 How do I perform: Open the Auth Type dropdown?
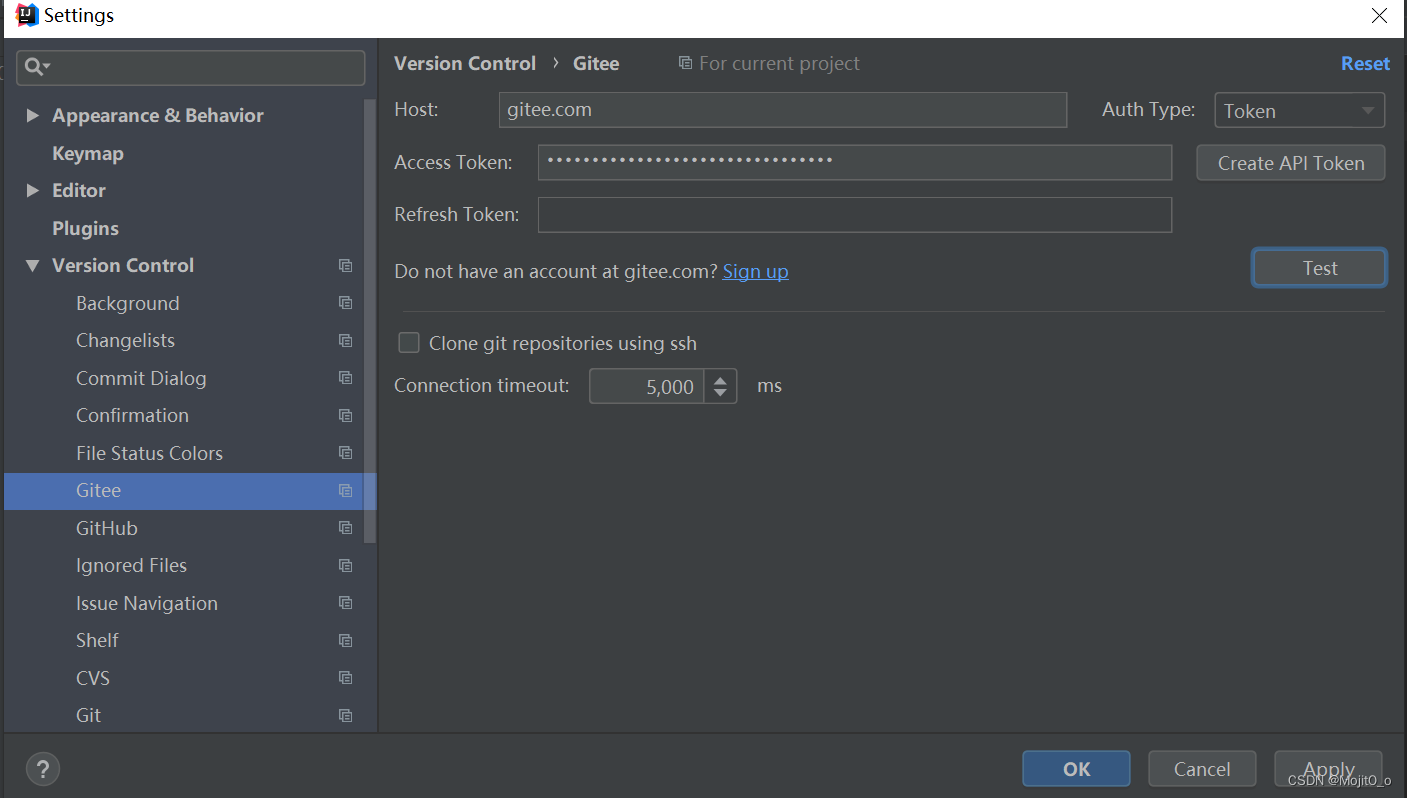1299,110
